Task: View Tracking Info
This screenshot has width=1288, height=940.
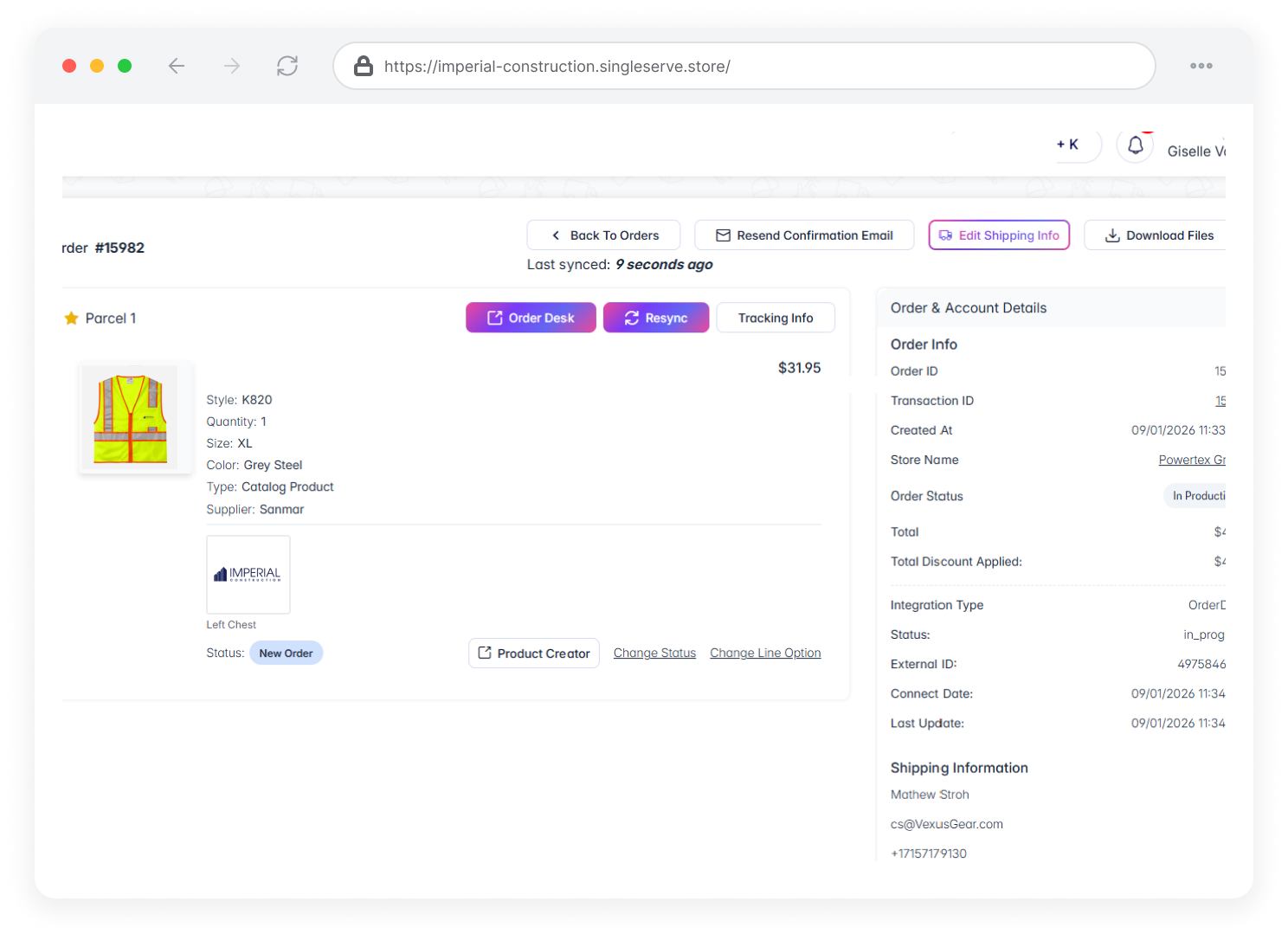Action: tap(776, 318)
